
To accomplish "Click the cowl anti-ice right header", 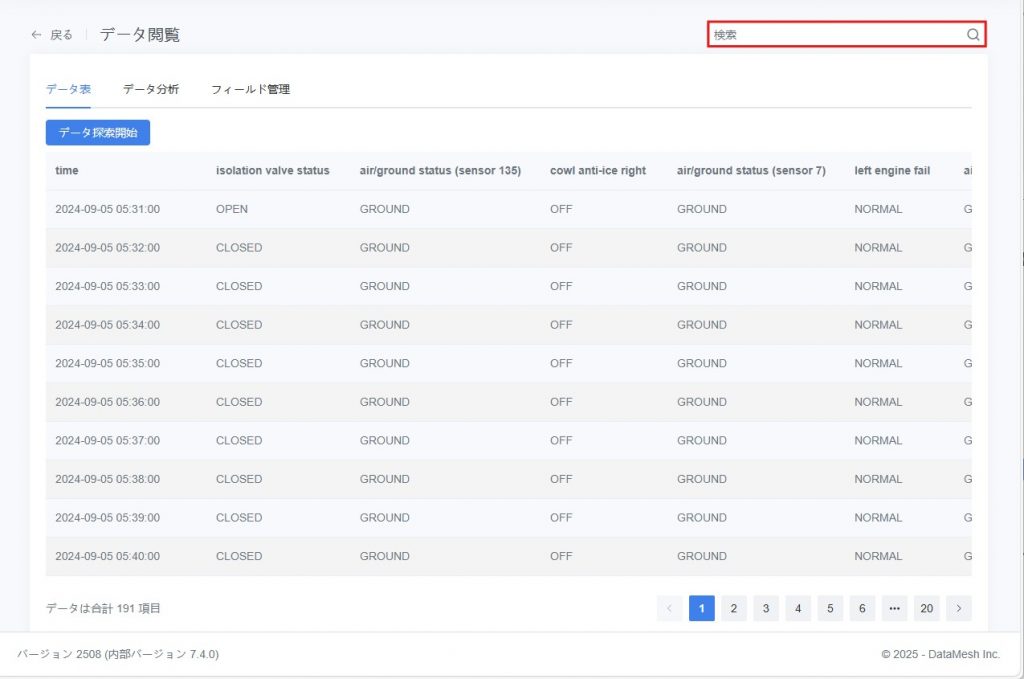I will (x=597, y=170).
